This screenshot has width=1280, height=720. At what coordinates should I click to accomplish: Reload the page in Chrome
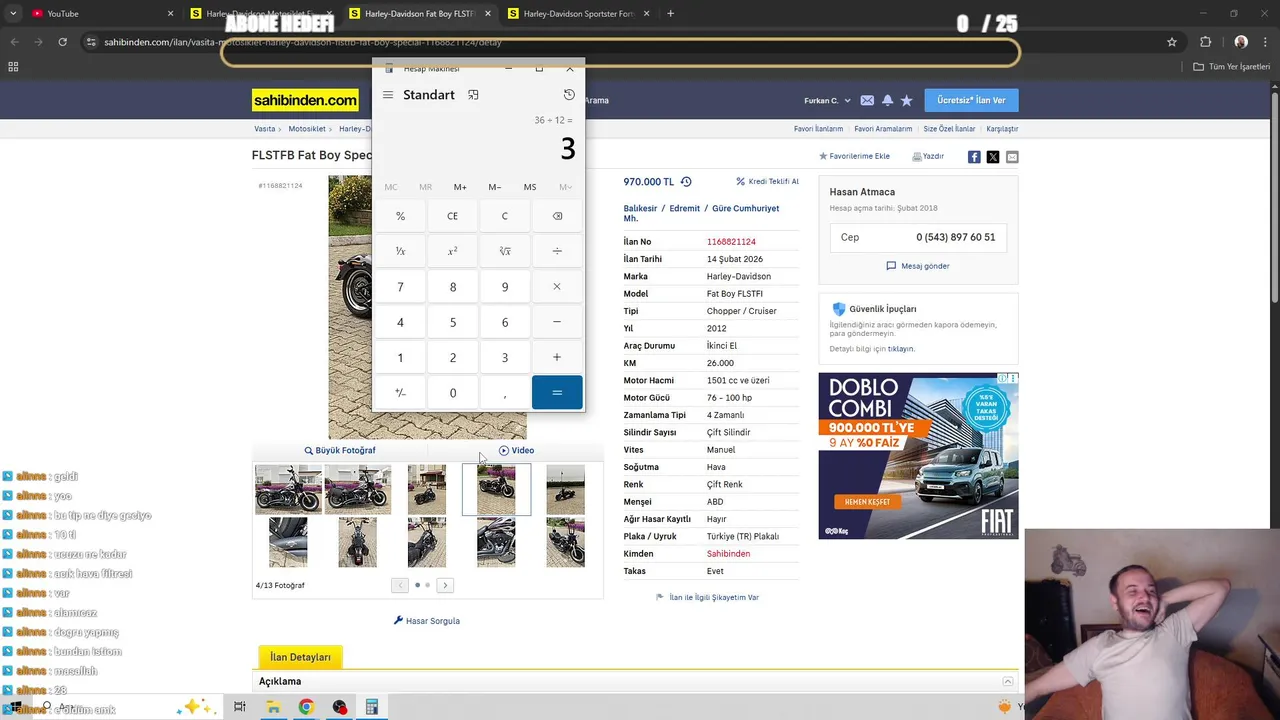(62, 42)
